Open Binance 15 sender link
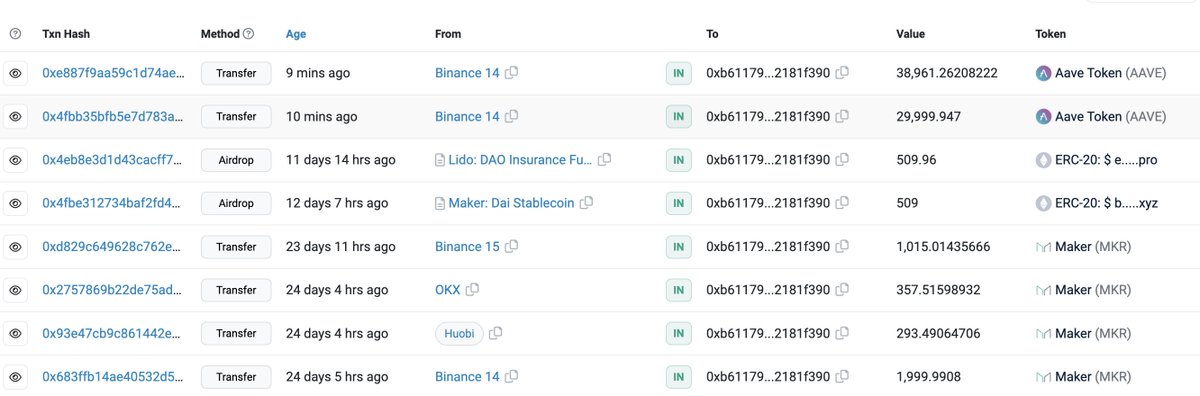1200x396 pixels. 467,247
